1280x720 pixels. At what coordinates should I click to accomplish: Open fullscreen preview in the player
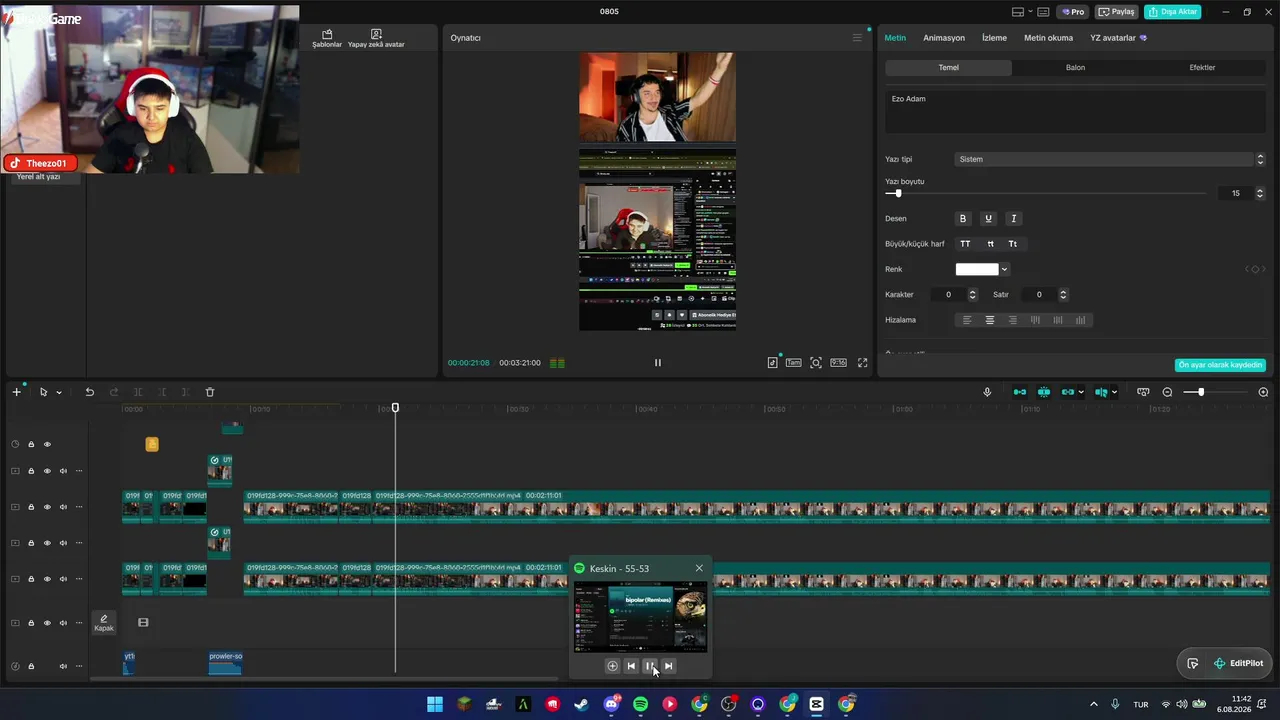pyautogui.click(x=862, y=363)
